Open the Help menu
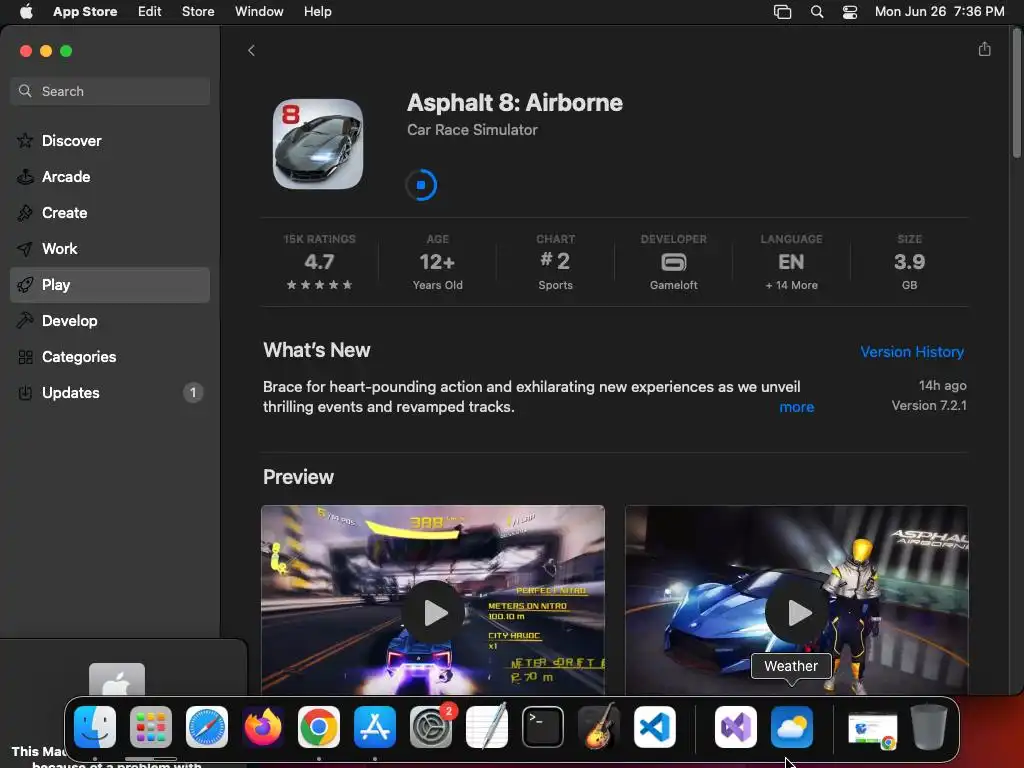This screenshot has width=1024, height=768. [317, 12]
